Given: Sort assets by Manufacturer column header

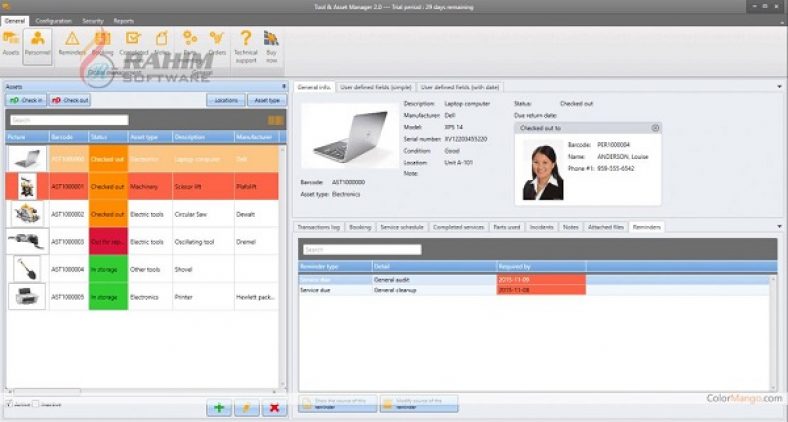Looking at the screenshot, I should tap(257, 137).
